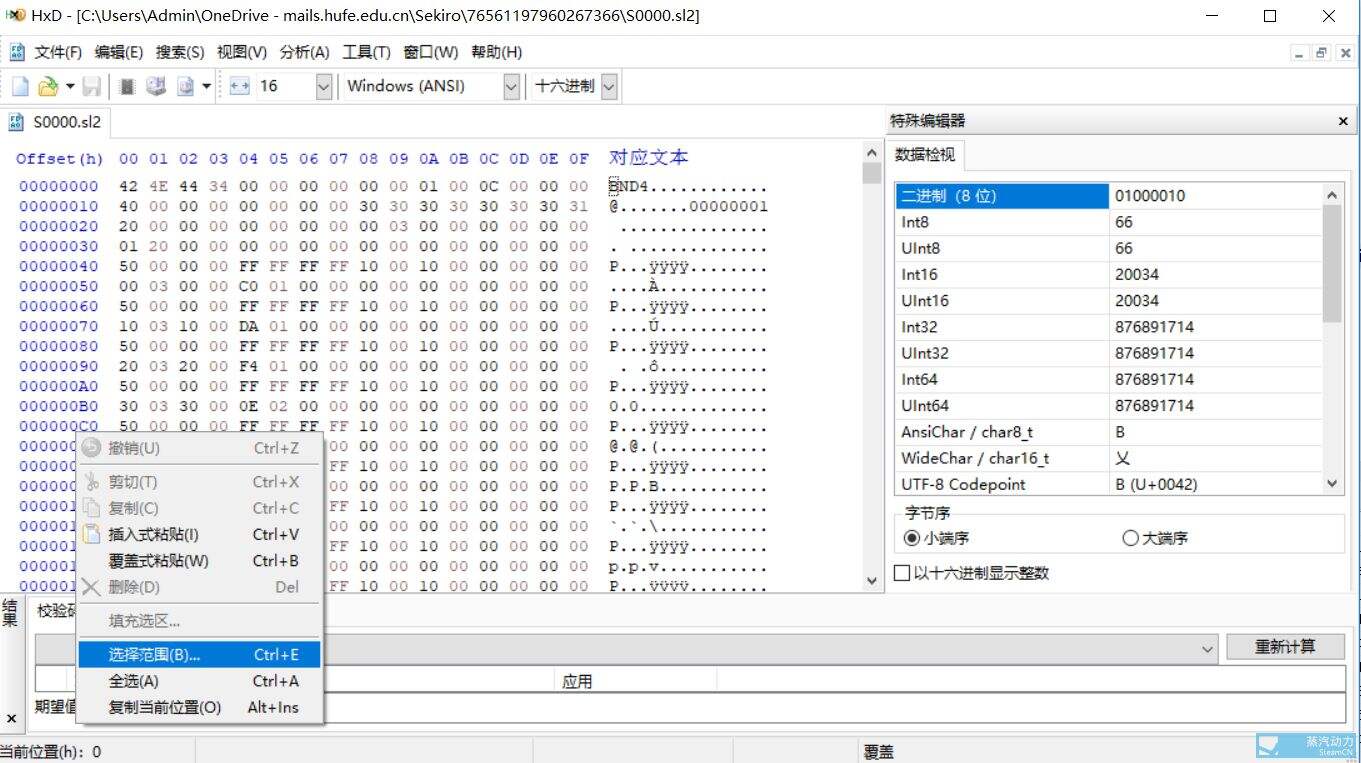Click the Offset(h) column header
This screenshot has width=1361, height=763.
pos(60,158)
